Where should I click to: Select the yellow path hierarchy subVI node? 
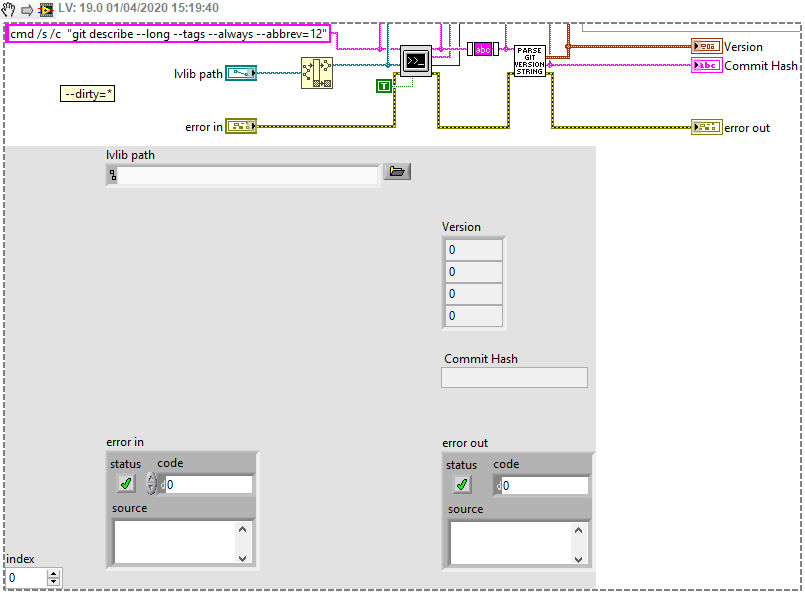(x=317, y=73)
